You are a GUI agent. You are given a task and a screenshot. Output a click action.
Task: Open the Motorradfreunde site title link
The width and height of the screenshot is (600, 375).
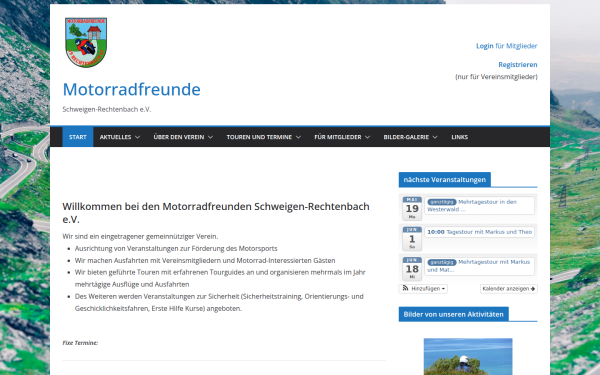(132, 90)
